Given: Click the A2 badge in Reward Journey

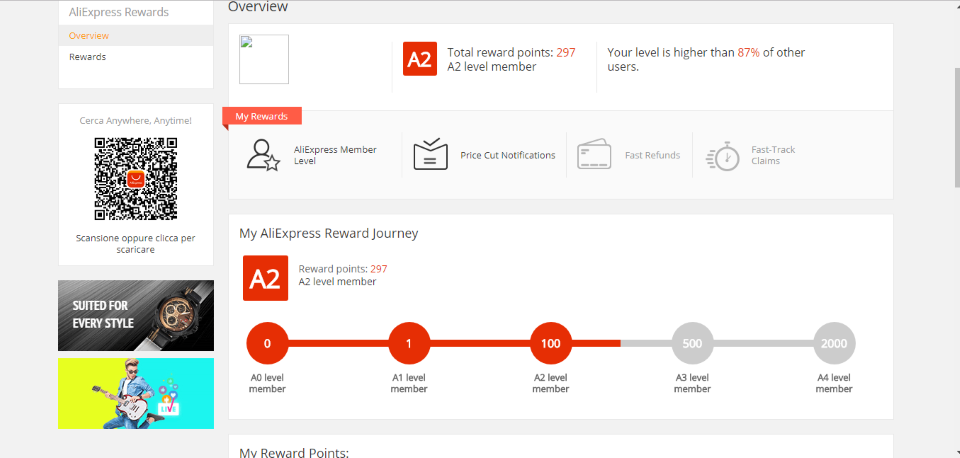Looking at the screenshot, I should coord(265,278).
